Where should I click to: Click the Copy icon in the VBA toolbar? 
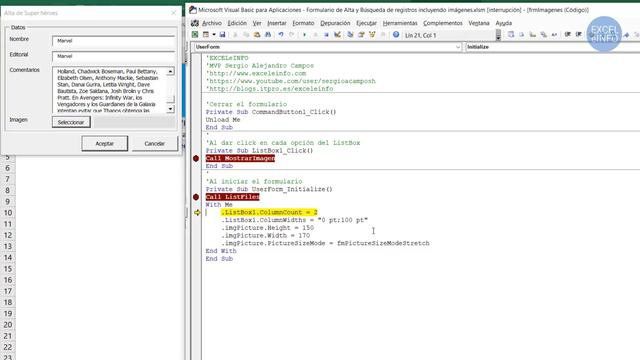coord(246,35)
